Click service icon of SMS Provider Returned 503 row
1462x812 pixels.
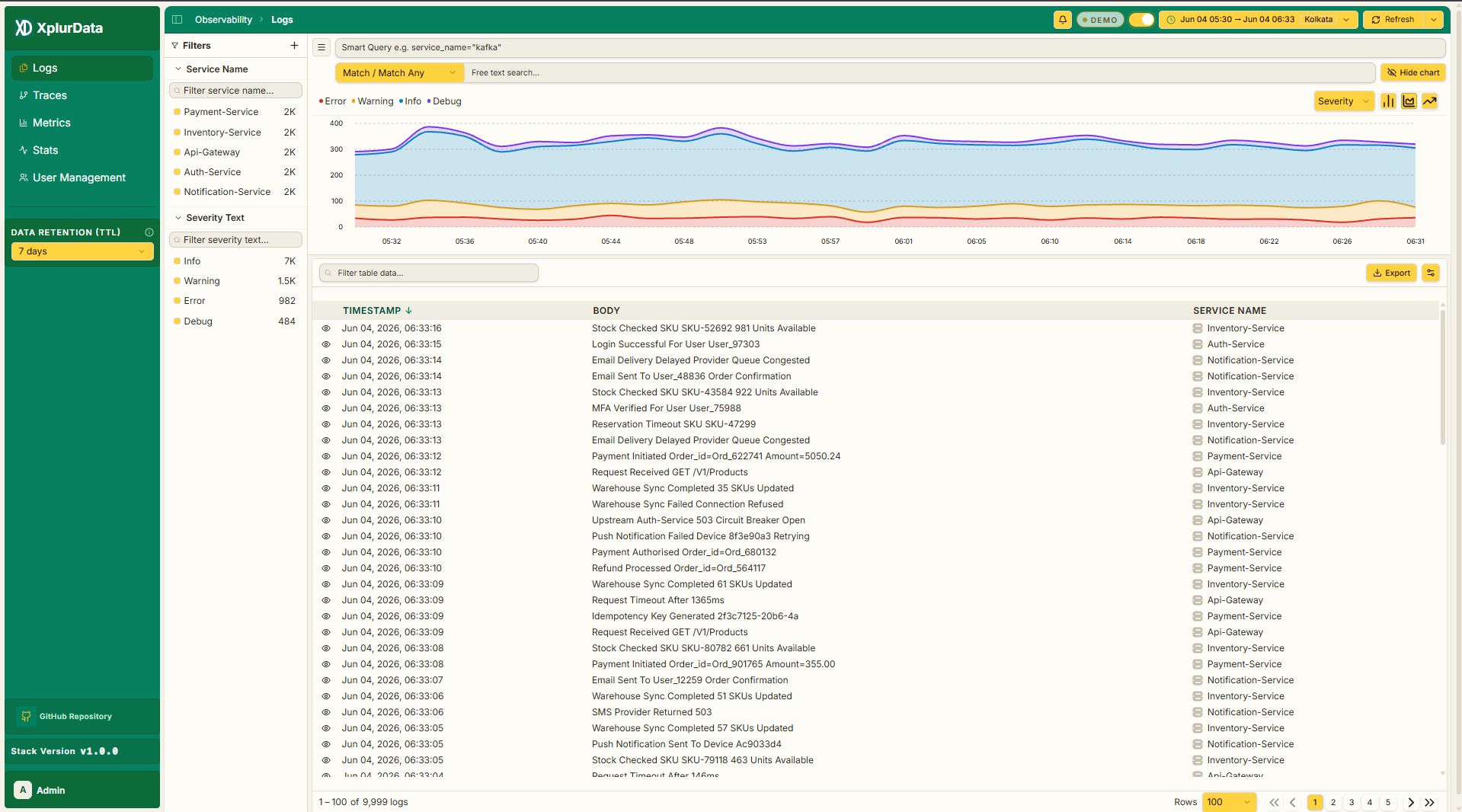pyautogui.click(x=1198, y=712)
